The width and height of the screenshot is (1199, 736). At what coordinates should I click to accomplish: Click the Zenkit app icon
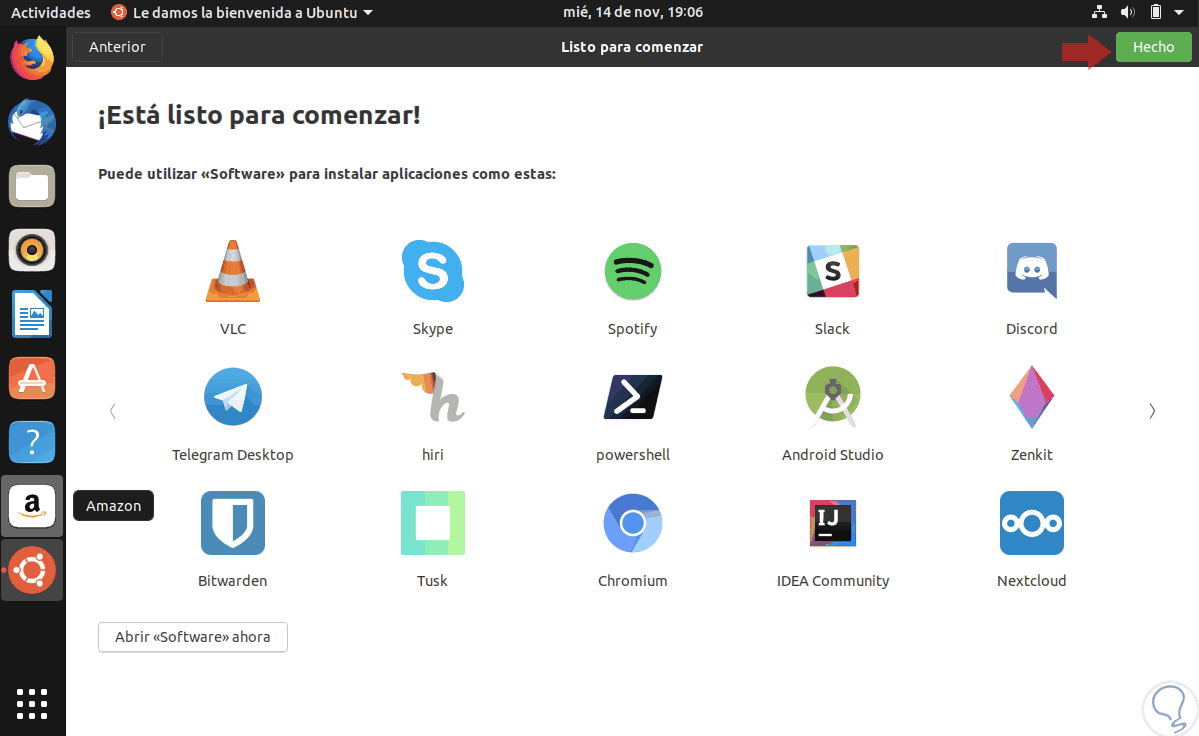click(x=1032, y=397)
